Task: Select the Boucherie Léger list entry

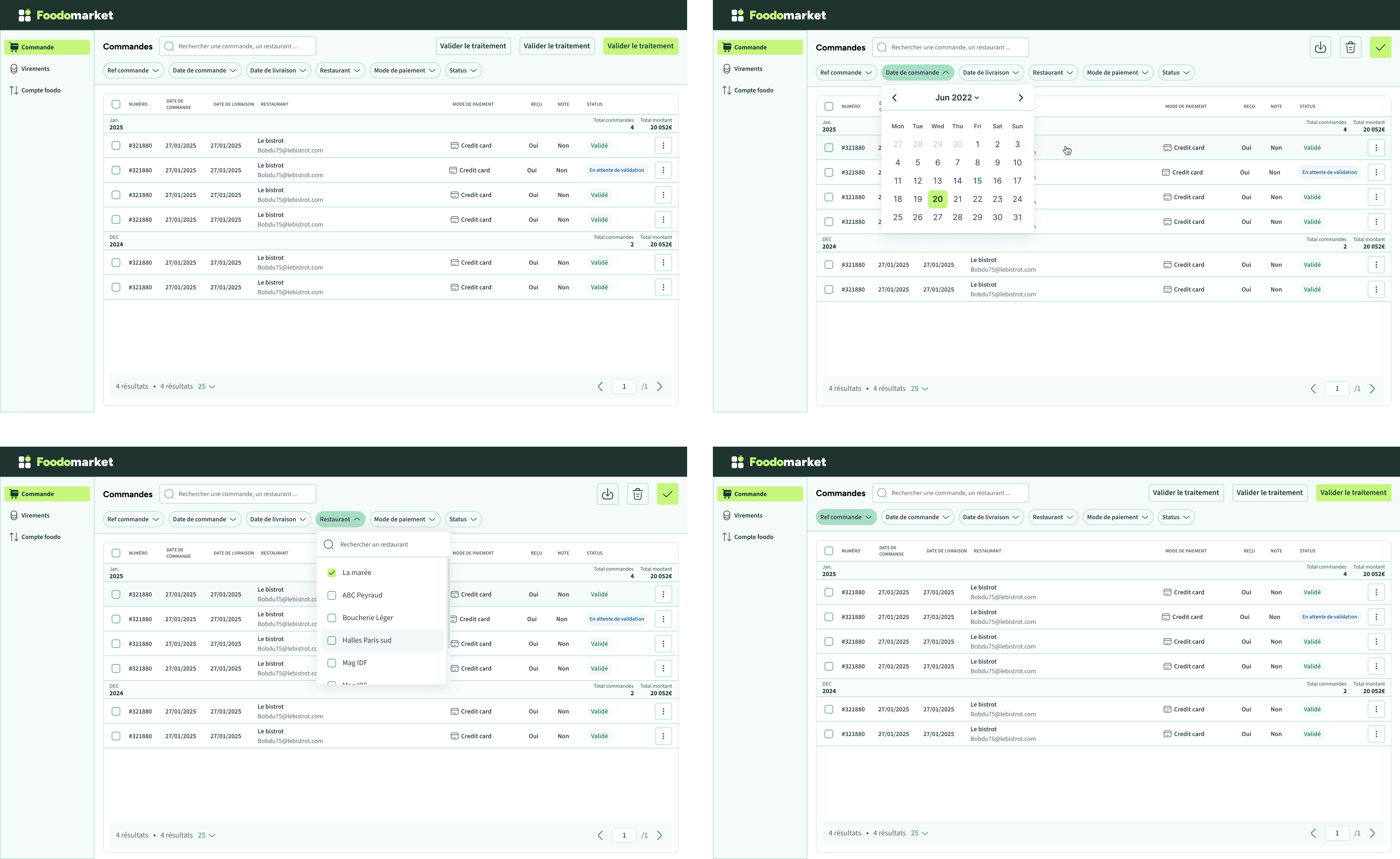Action: point(368,618)
